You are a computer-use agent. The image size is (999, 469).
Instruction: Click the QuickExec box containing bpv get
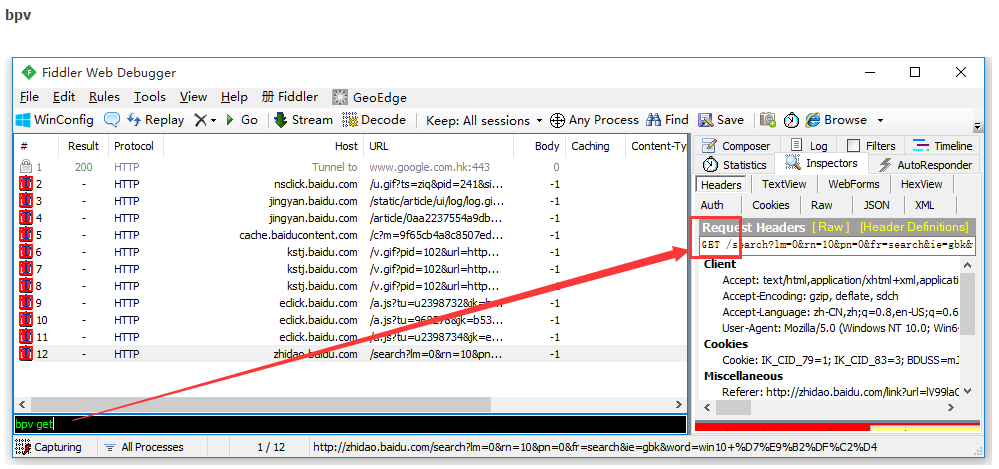click(x=350, y=424)
